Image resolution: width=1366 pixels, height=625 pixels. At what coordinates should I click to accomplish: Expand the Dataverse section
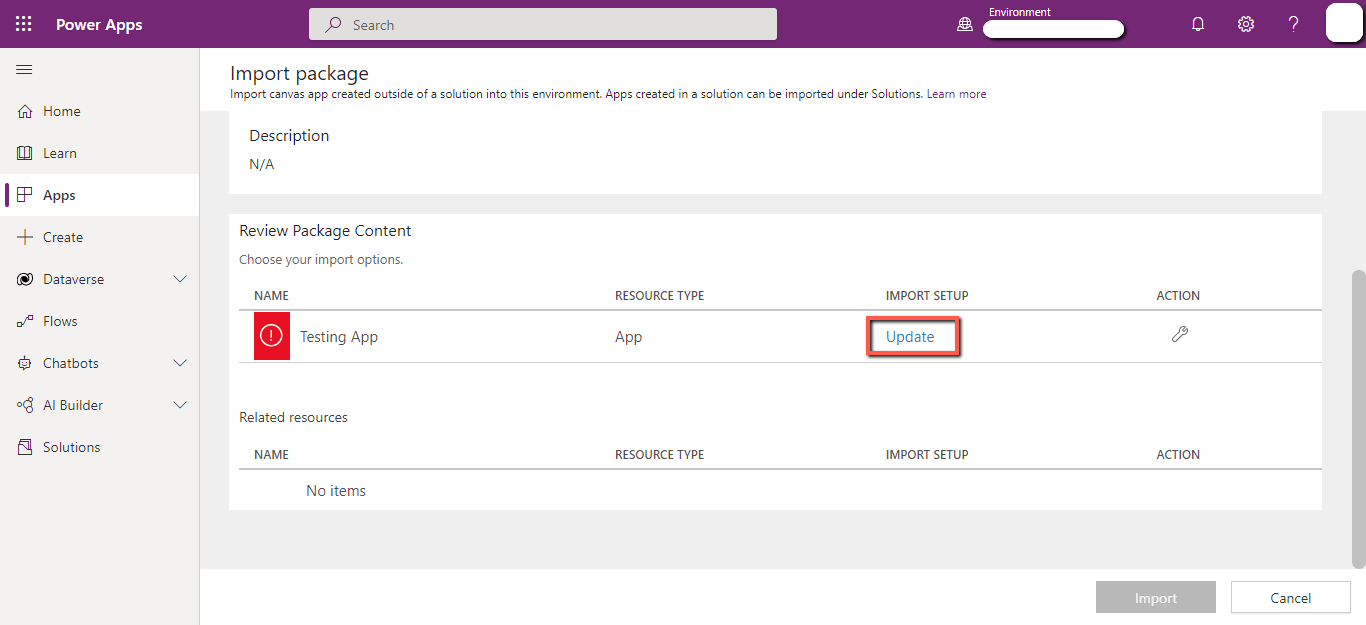[x=180, y=279]
